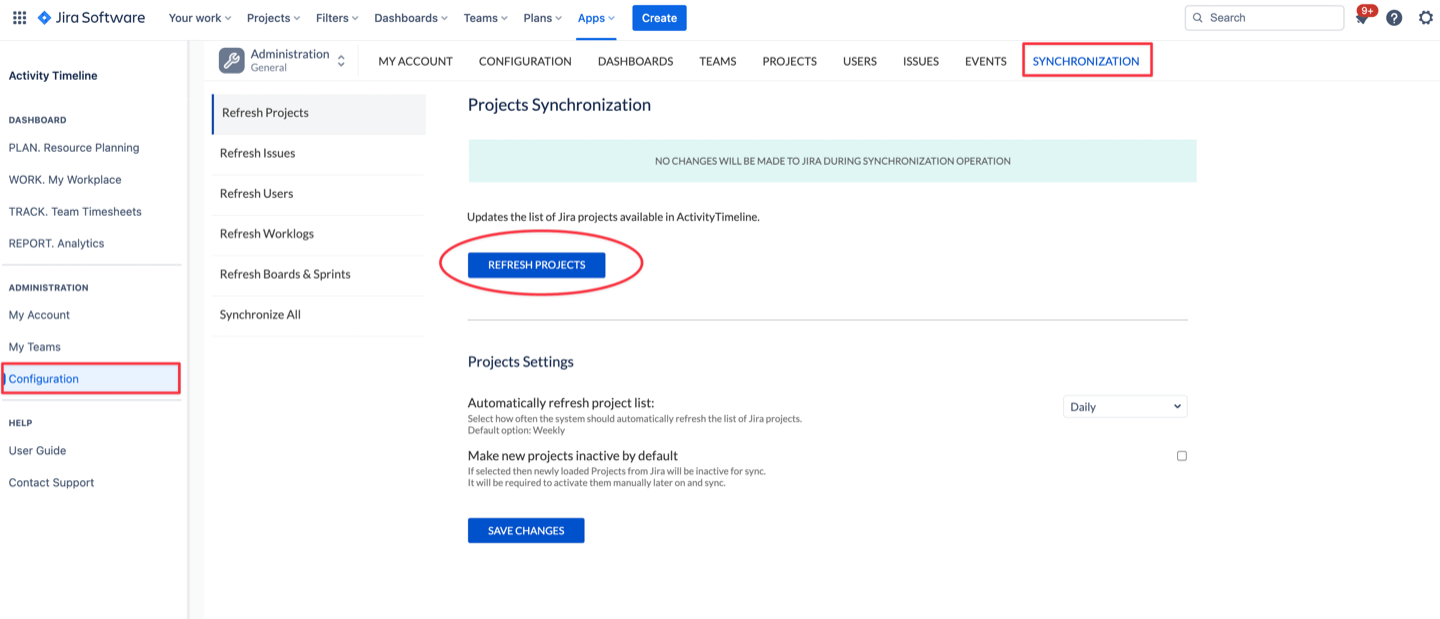Switch to the Synchronization tab

tap(1085, 61)
